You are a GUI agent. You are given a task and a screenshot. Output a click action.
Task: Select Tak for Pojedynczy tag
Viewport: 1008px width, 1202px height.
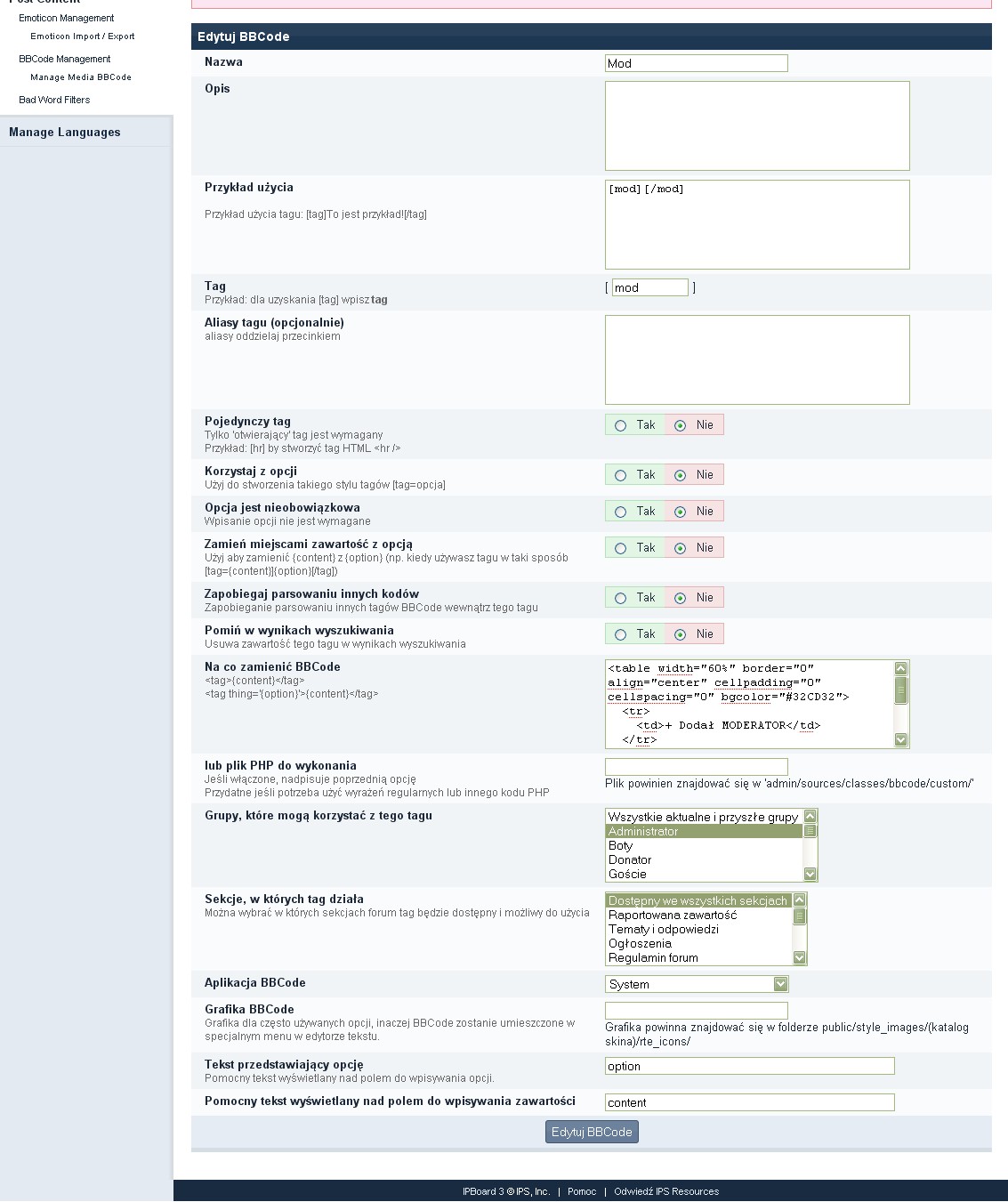(620, 426)
